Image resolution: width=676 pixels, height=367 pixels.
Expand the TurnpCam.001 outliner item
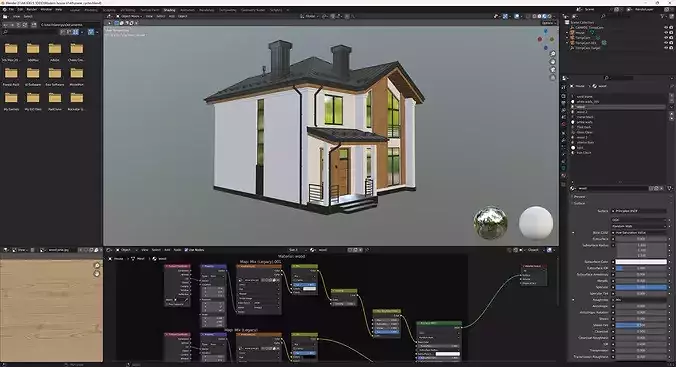(567, 43)
